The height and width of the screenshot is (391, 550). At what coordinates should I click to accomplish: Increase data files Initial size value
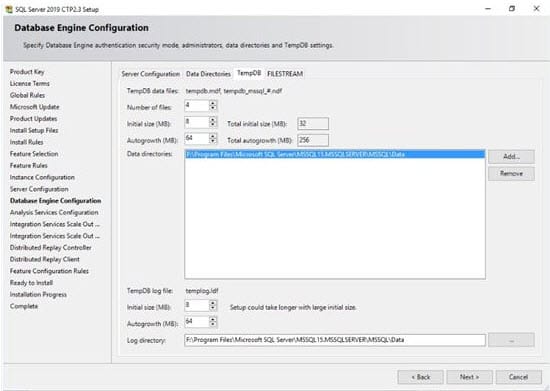click(x=213, y=119)
